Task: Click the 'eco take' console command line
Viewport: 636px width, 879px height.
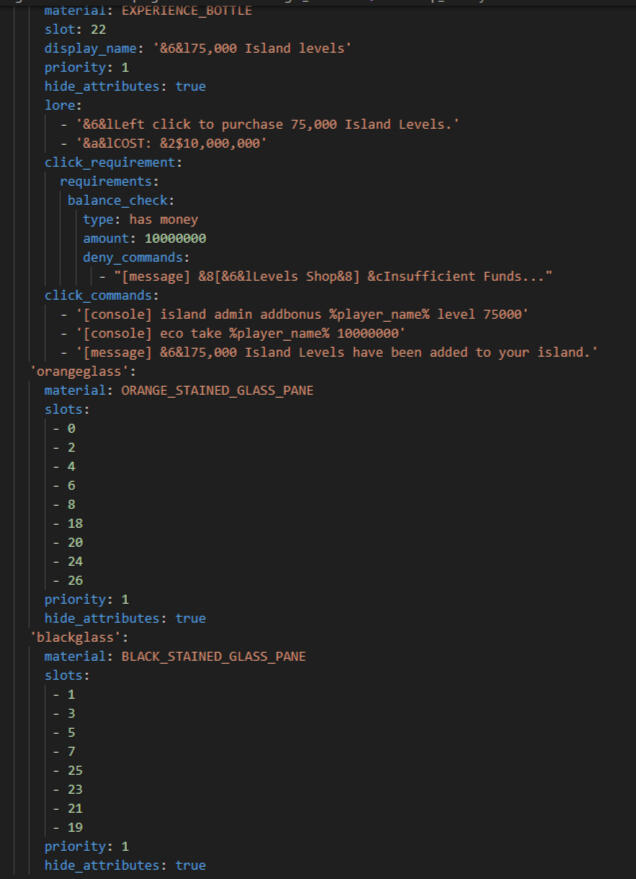Action: tap(240, 333)
